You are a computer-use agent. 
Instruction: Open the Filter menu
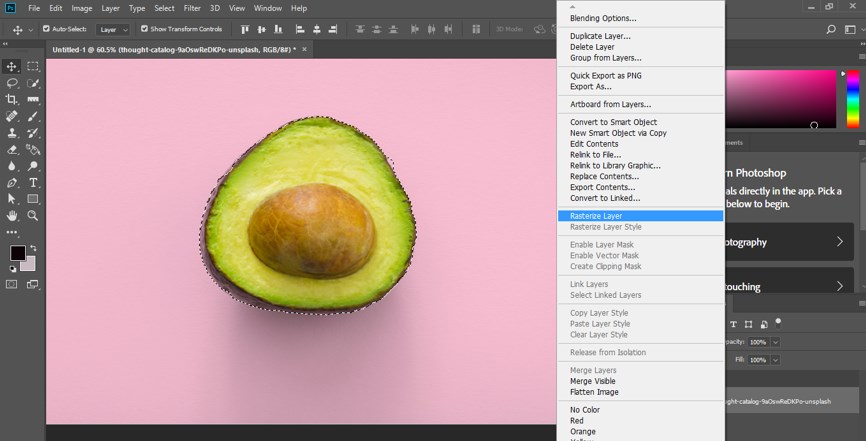192,8
